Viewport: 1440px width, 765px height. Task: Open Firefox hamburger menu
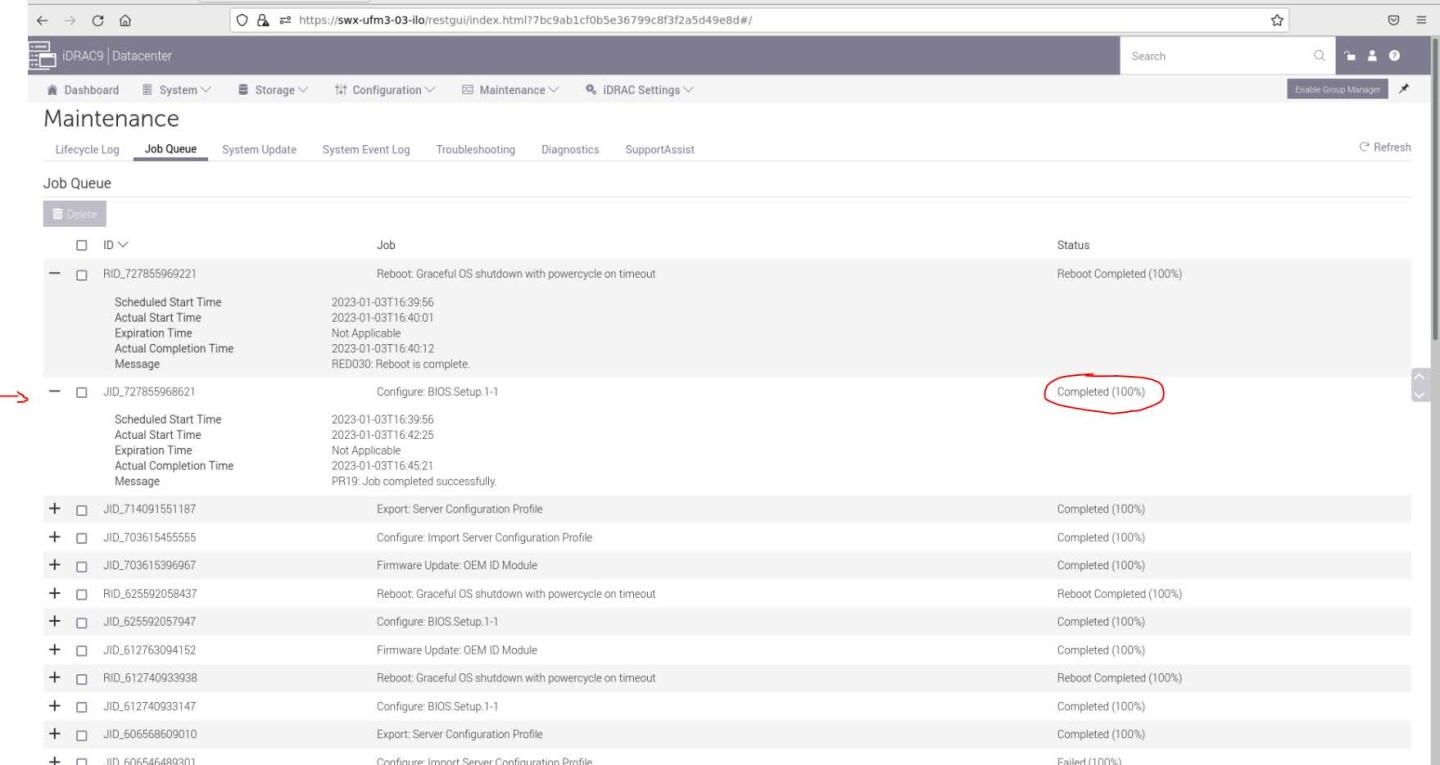coord(1421,19)
